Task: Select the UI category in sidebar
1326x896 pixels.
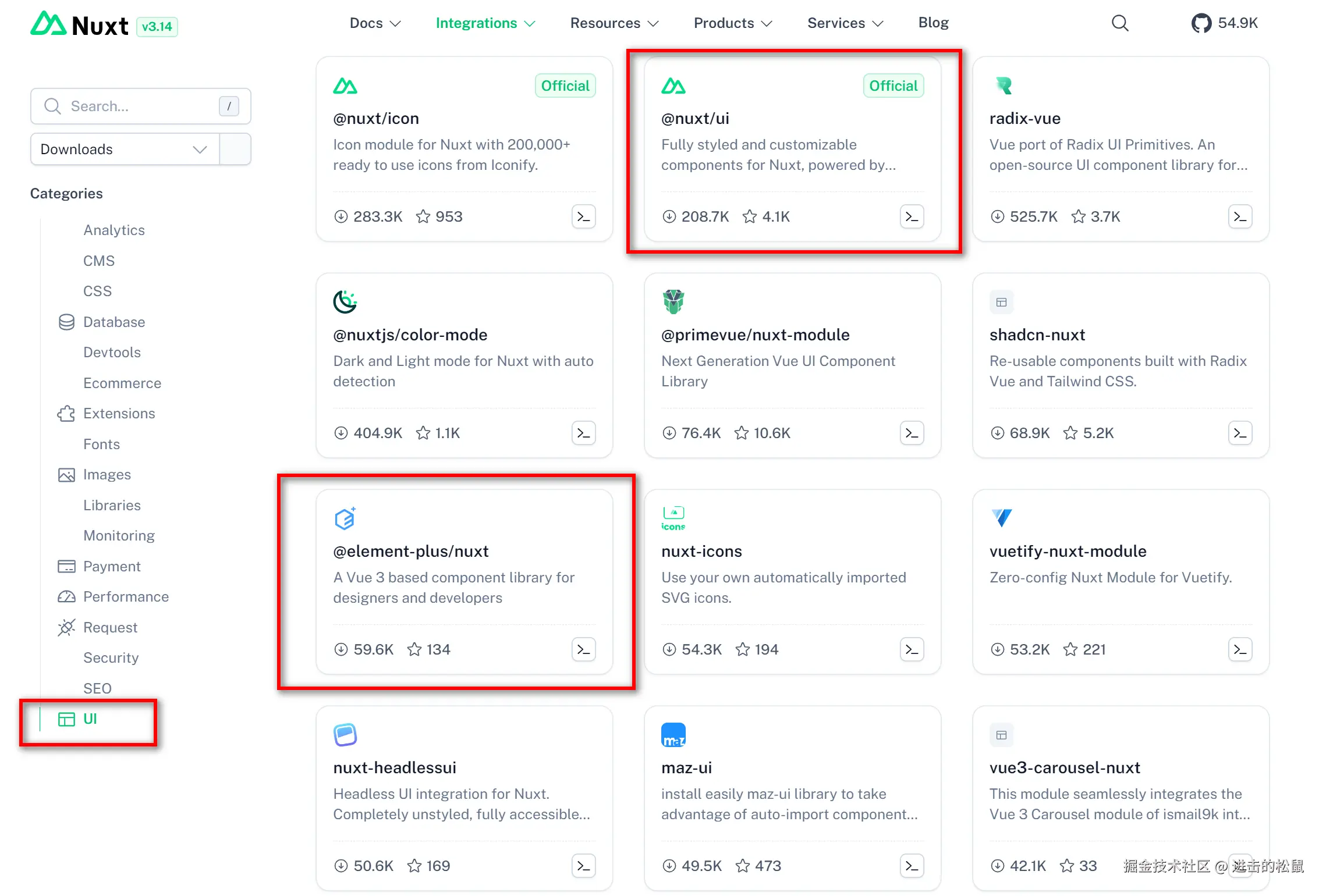Action: point(90,719)
